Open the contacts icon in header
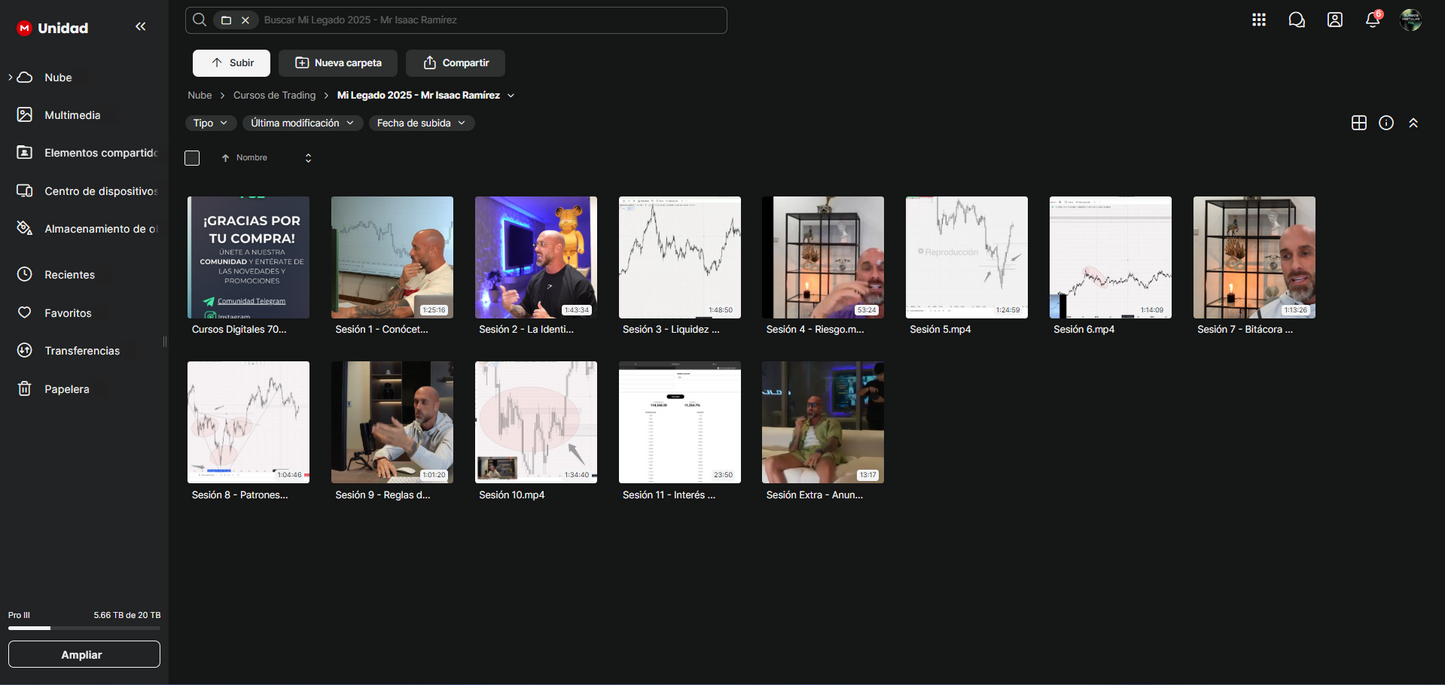 pyautogui.click(x=1334, y=20)
